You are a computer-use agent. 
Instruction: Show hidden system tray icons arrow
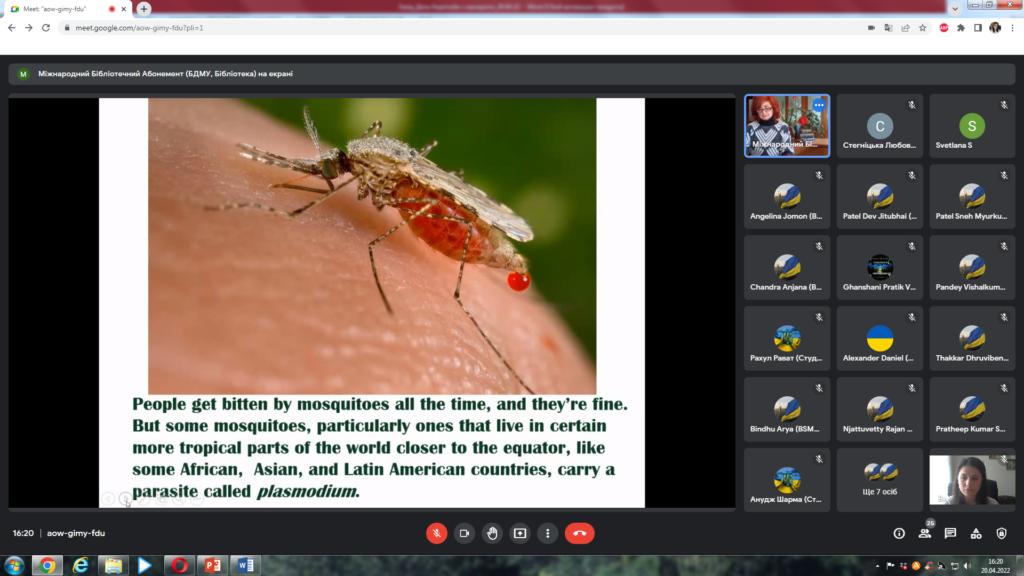click(x=877, y=566)
